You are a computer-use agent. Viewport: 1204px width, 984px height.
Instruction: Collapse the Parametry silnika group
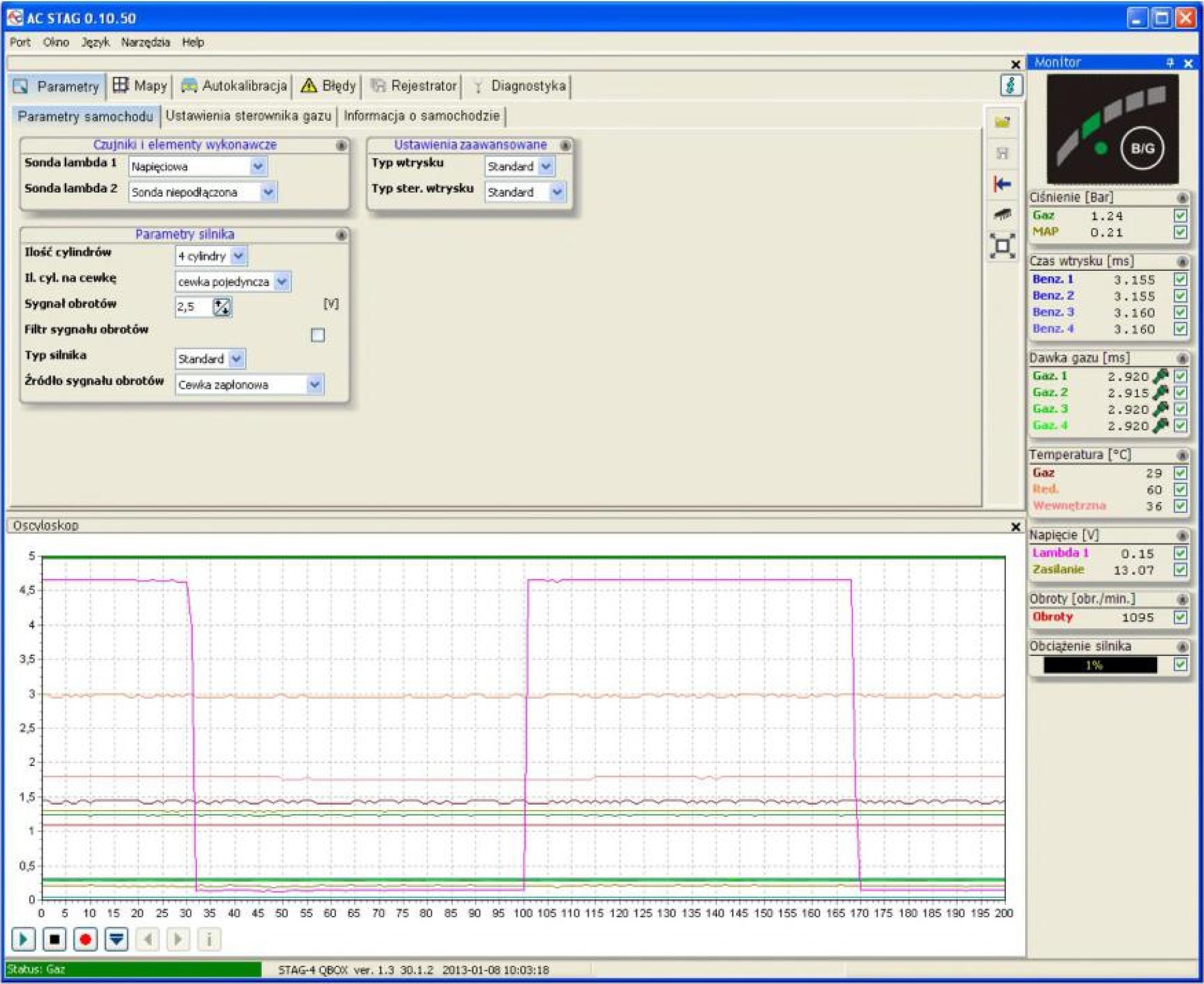coord(341,235)
